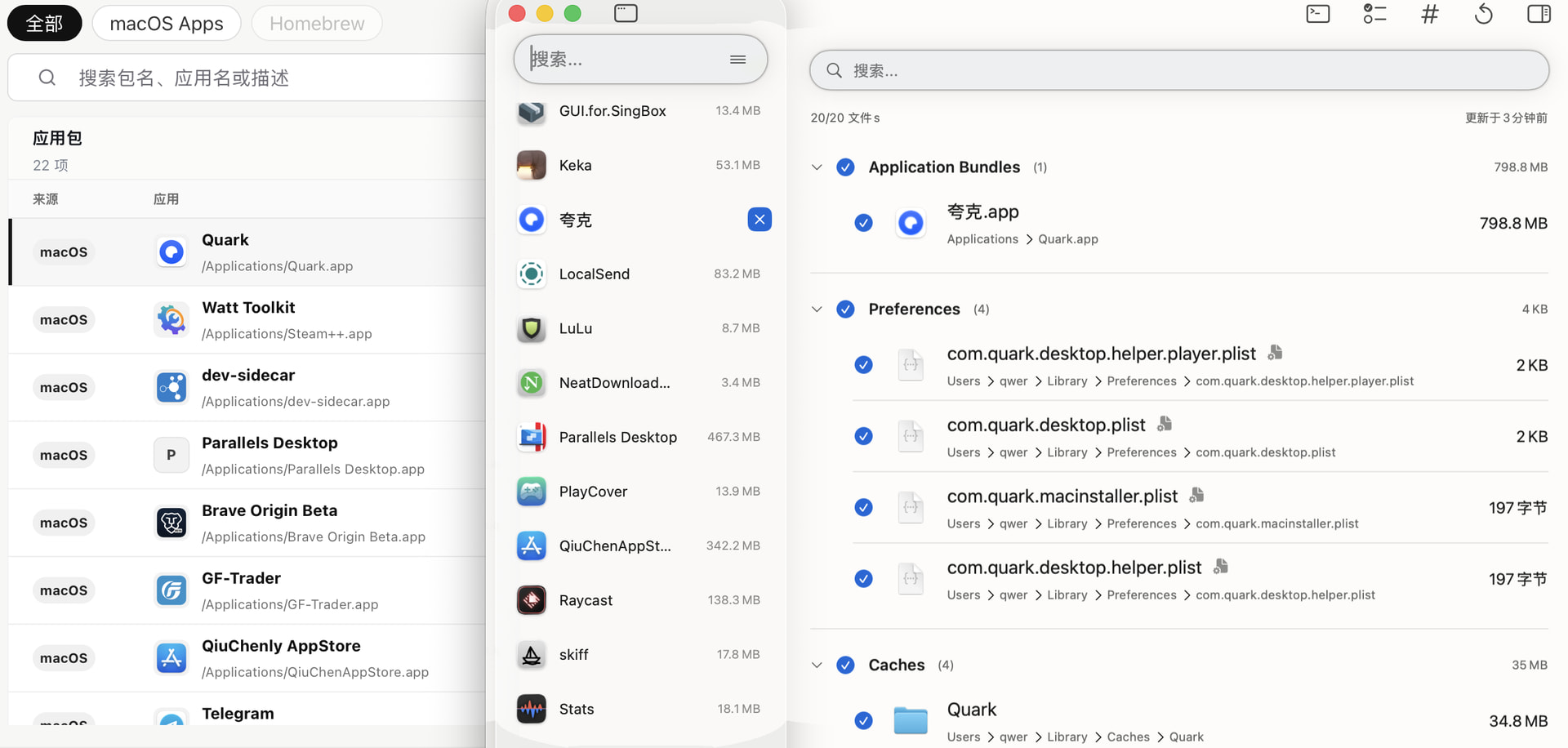Screen dimensions: 1568x748
Task: Click the Brave Origin Beta icon in left window
Action: 171,523
